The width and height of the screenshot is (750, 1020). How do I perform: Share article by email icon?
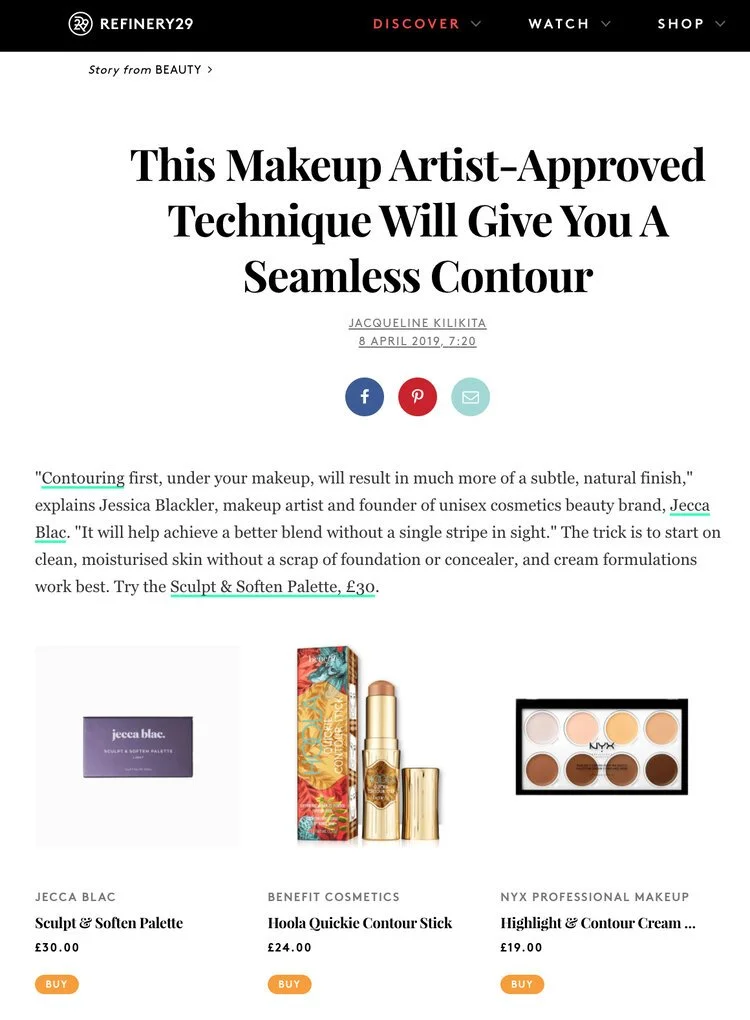pos(470,396)
